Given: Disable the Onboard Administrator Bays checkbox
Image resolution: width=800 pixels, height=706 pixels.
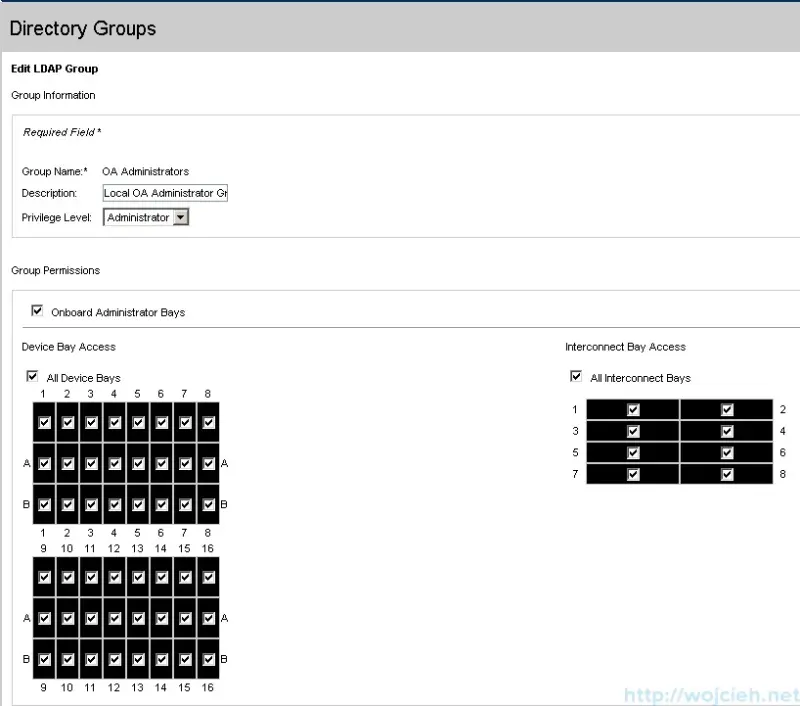Looking at the screenshot, I should [x=37, y=310].
